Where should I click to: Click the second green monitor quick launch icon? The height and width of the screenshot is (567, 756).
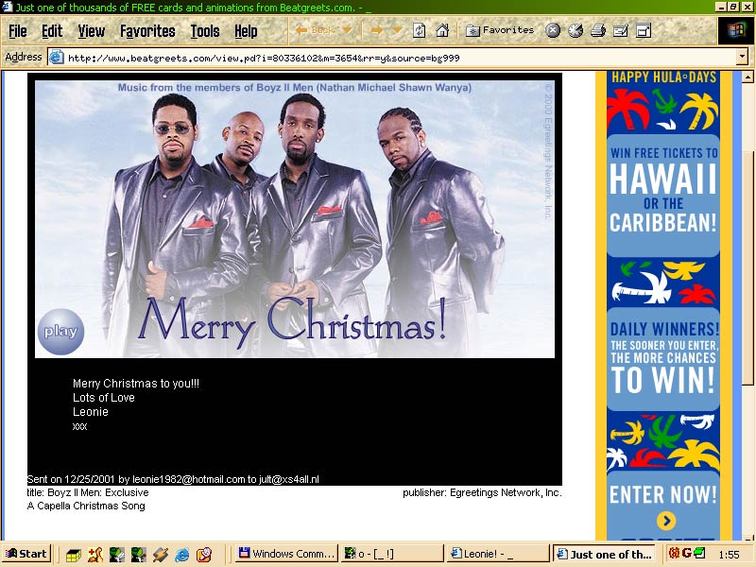point(138,555)
